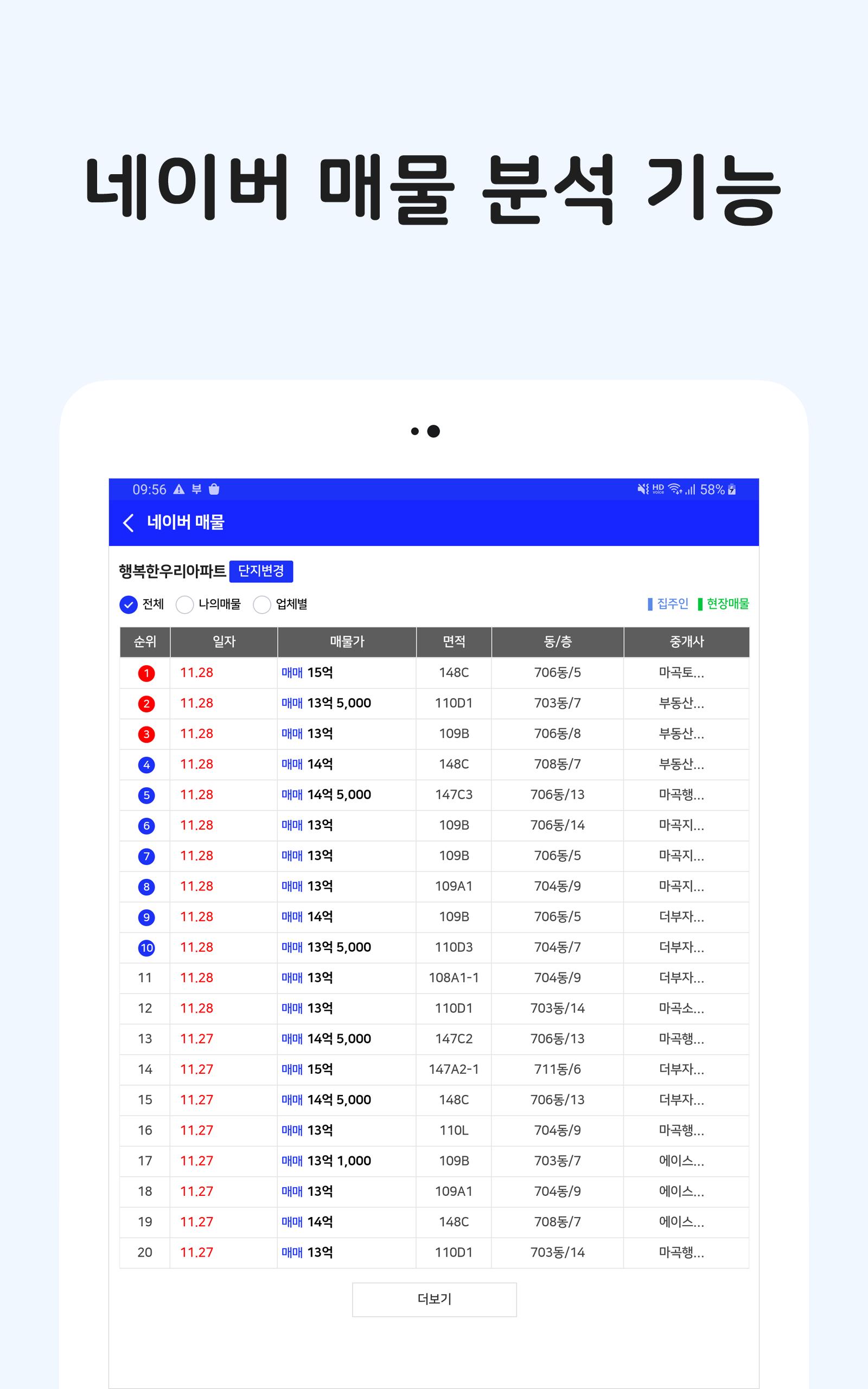Image resolution: width=868 pixels, height=1389 pixels.
Task: Click the 동/층 column header
Action: pos(558,642)
